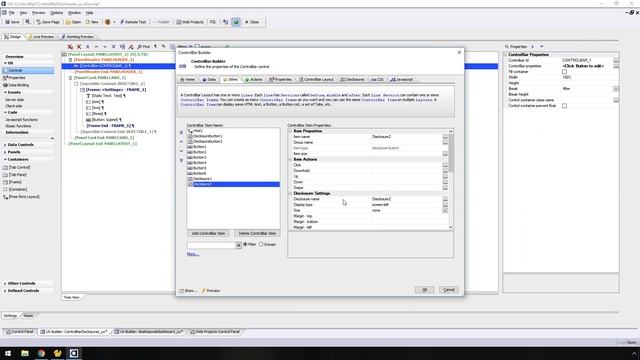Click the filter text input field
The width and height of the screenshot is (640, 360).
211,245
